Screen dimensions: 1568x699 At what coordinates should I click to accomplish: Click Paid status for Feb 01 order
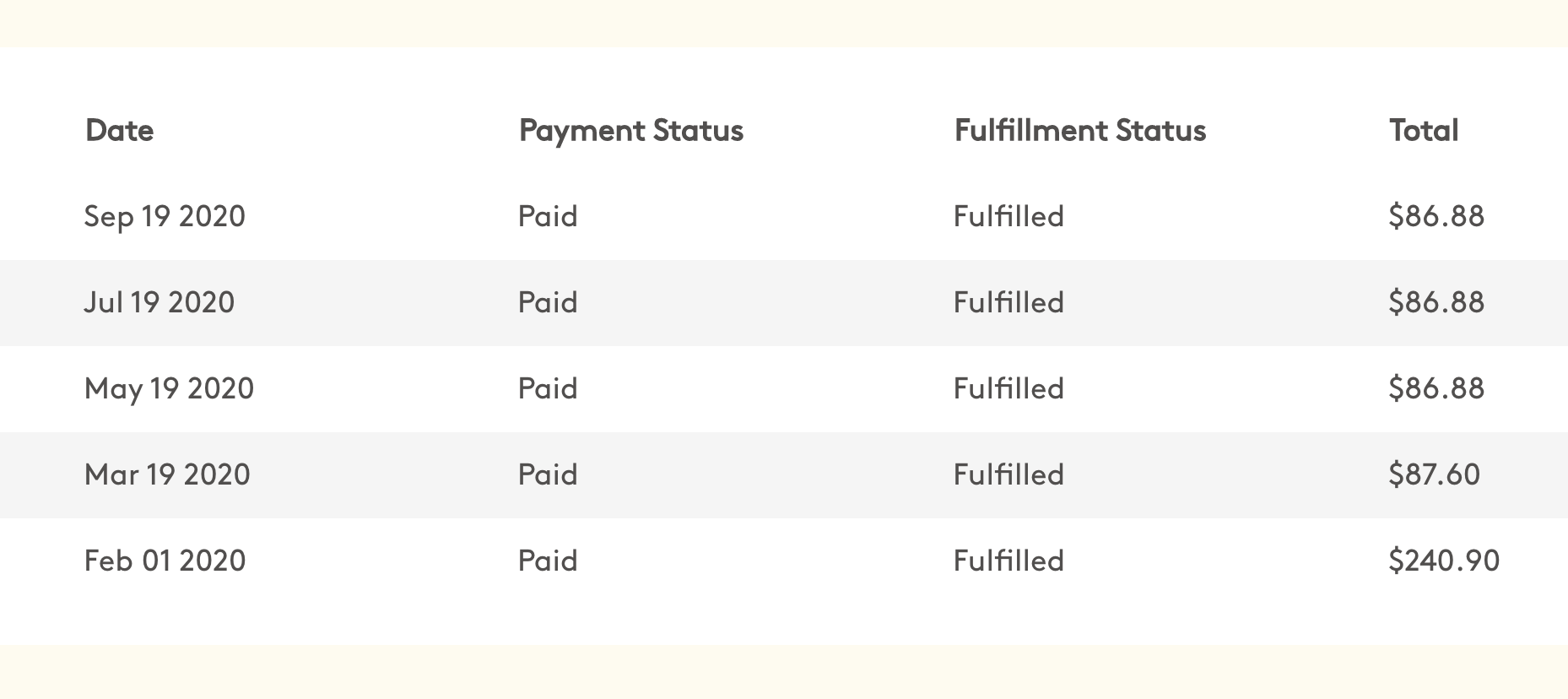[548, 561]
